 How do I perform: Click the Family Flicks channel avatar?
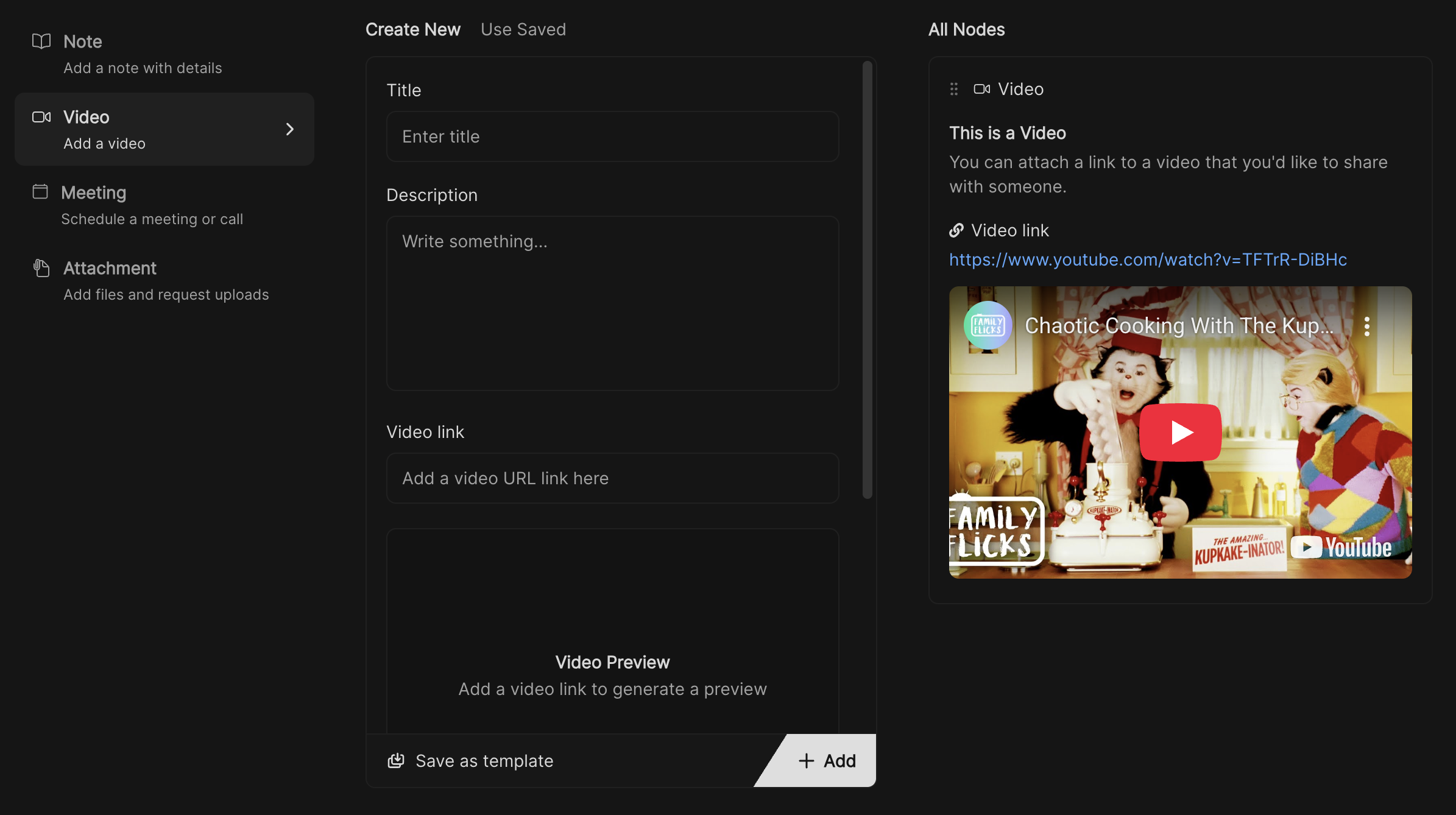(x=988, y=325)
